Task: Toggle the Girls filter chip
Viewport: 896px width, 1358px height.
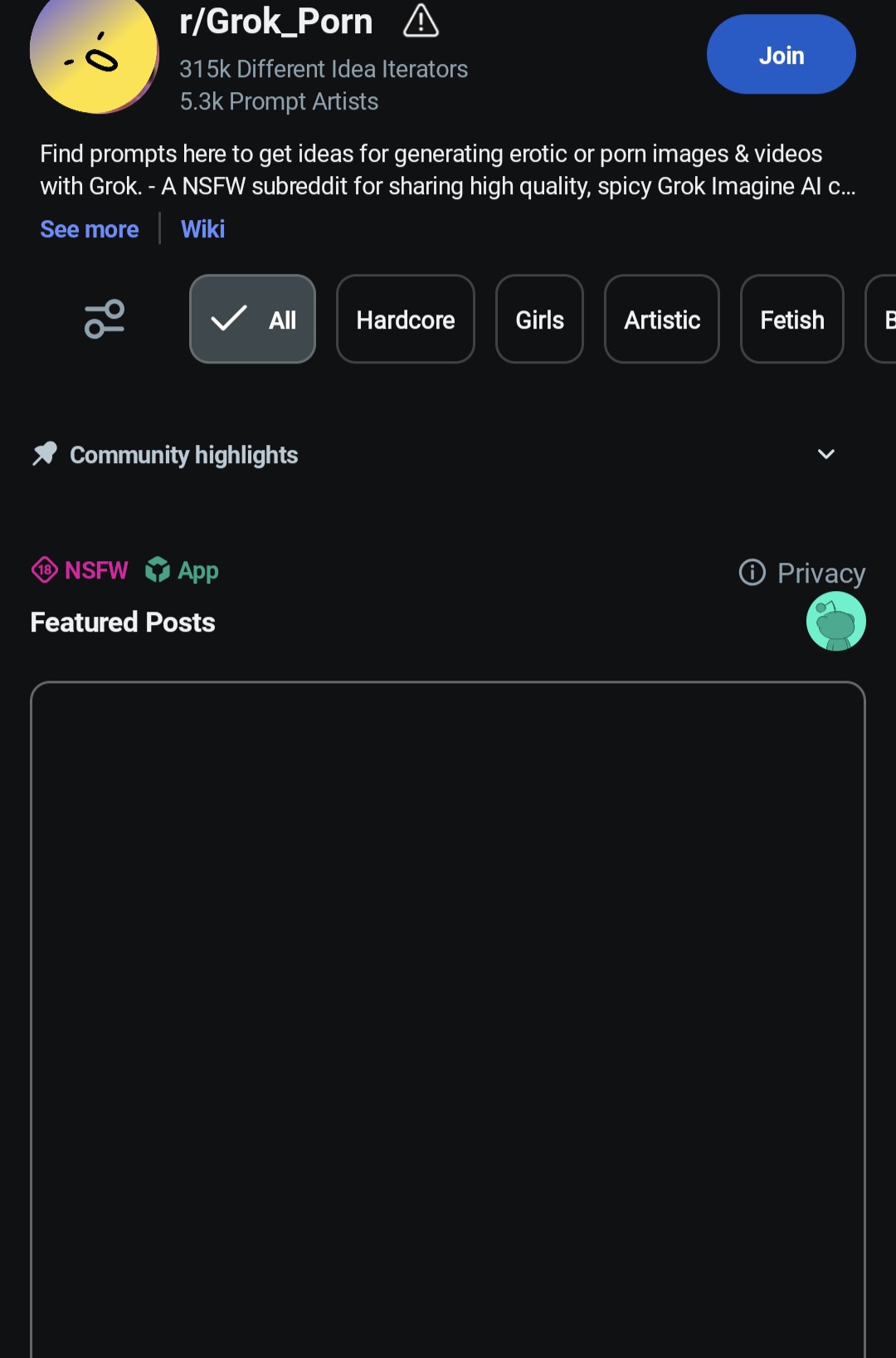Action: pyautogui.click(x=539, y=320)
